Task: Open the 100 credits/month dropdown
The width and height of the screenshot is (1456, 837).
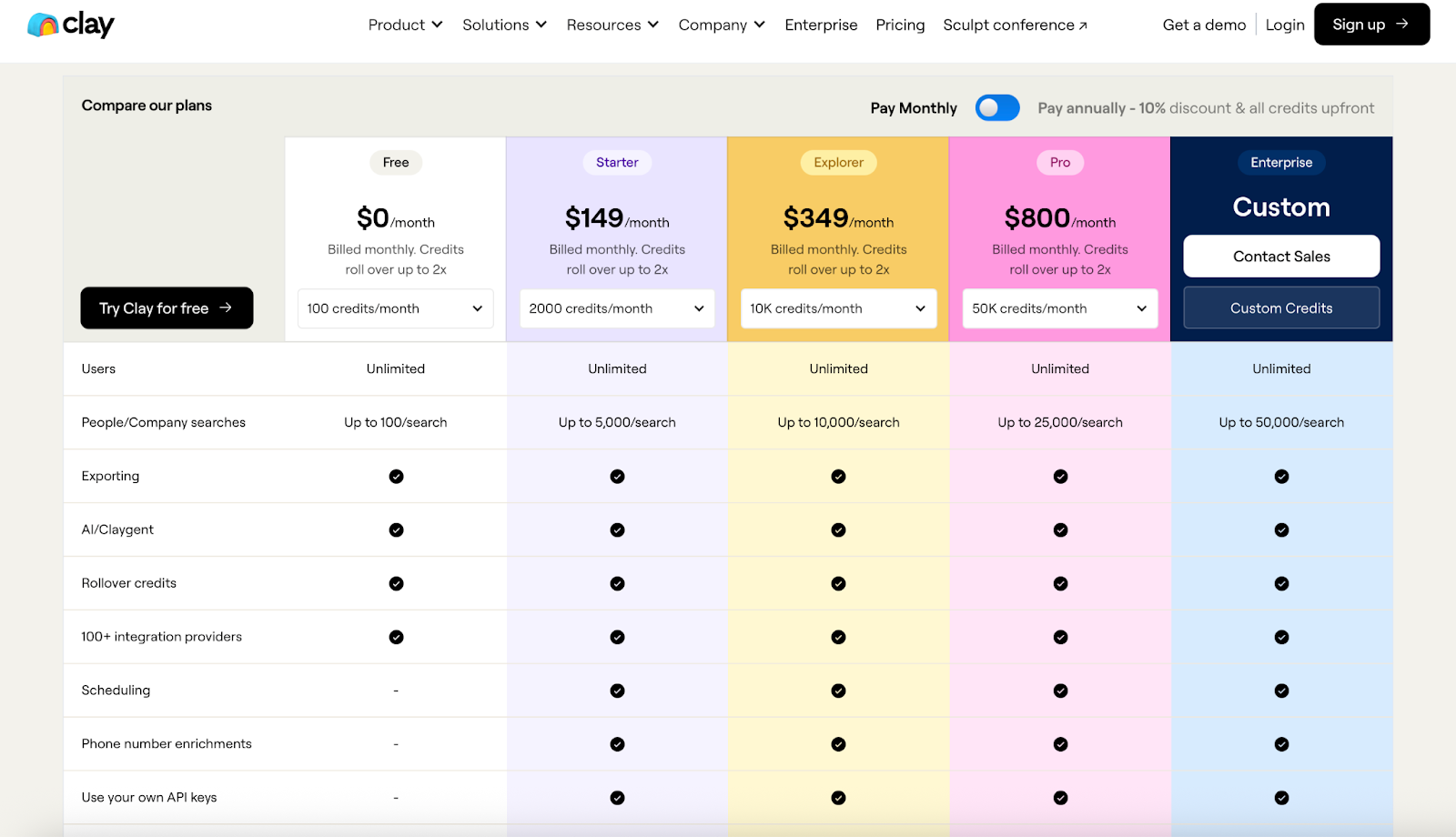Action: pos(395,308)
